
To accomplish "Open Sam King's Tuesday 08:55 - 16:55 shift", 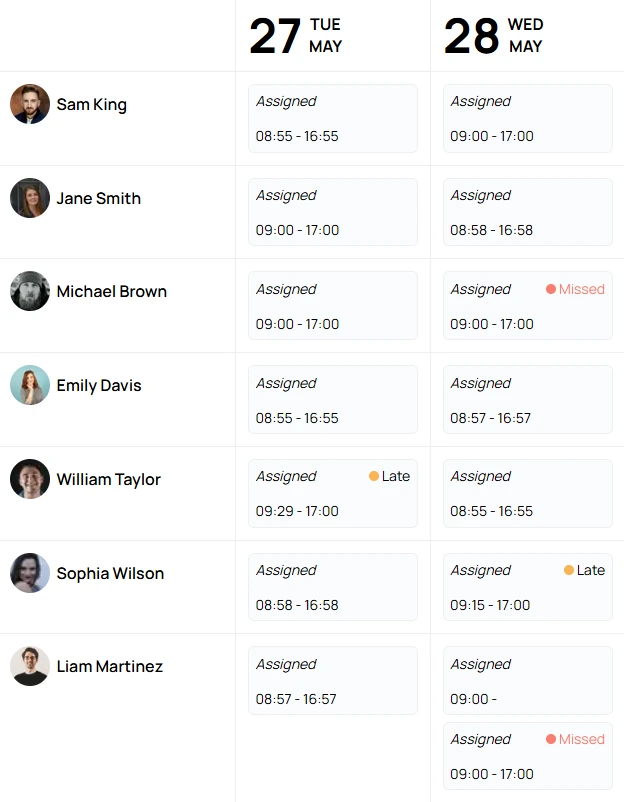I will 333,119.
